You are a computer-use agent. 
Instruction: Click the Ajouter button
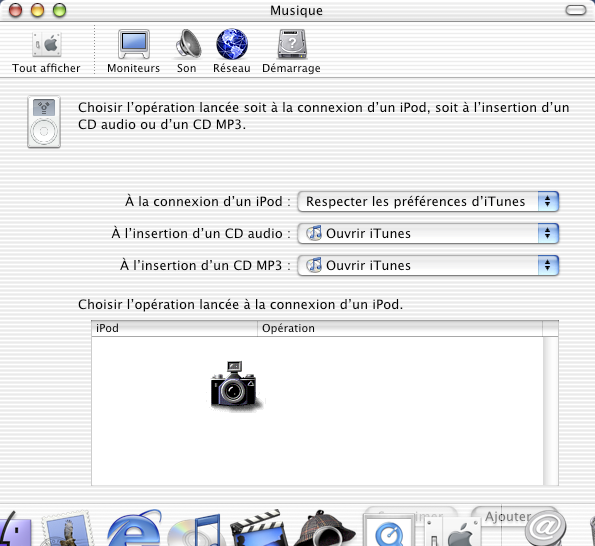(x=508, y=516)
